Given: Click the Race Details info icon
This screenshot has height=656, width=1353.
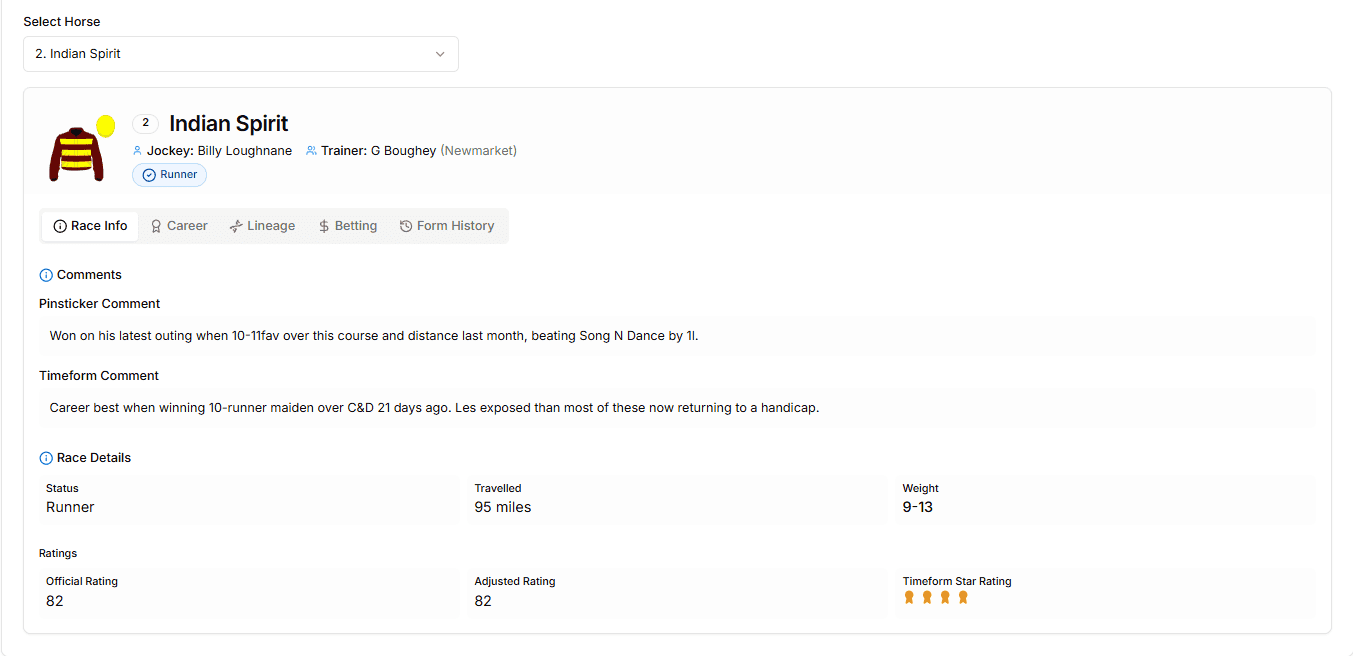Looking at the screenshot, I should click(46, 458).
